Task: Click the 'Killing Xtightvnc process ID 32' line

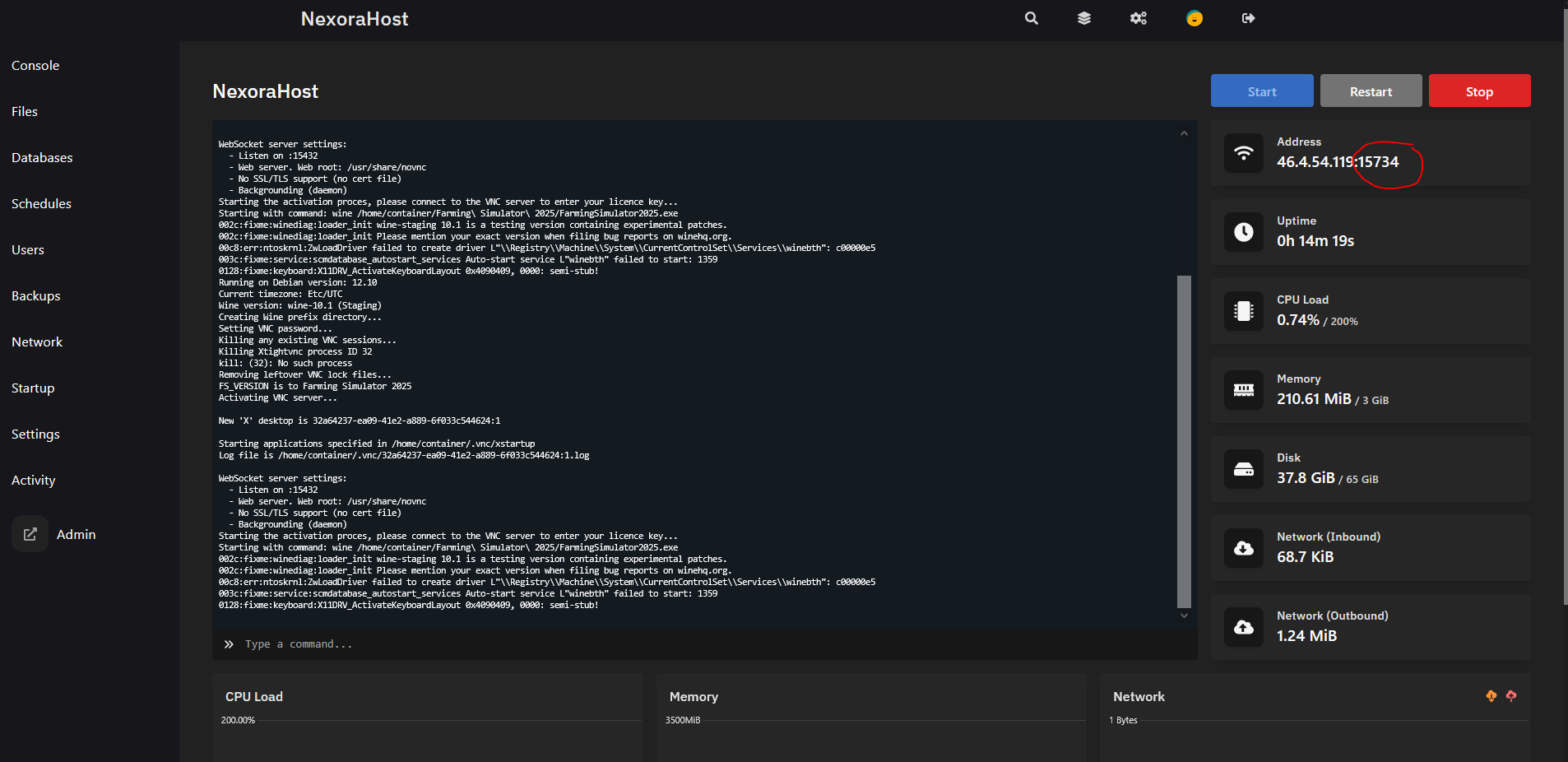Action: pos(295,351)
